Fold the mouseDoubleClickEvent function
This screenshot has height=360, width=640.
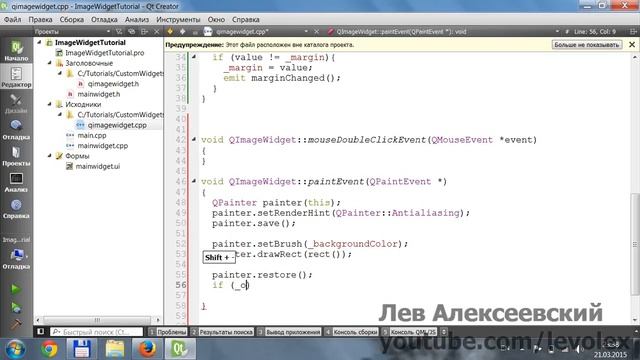point(194,140)
